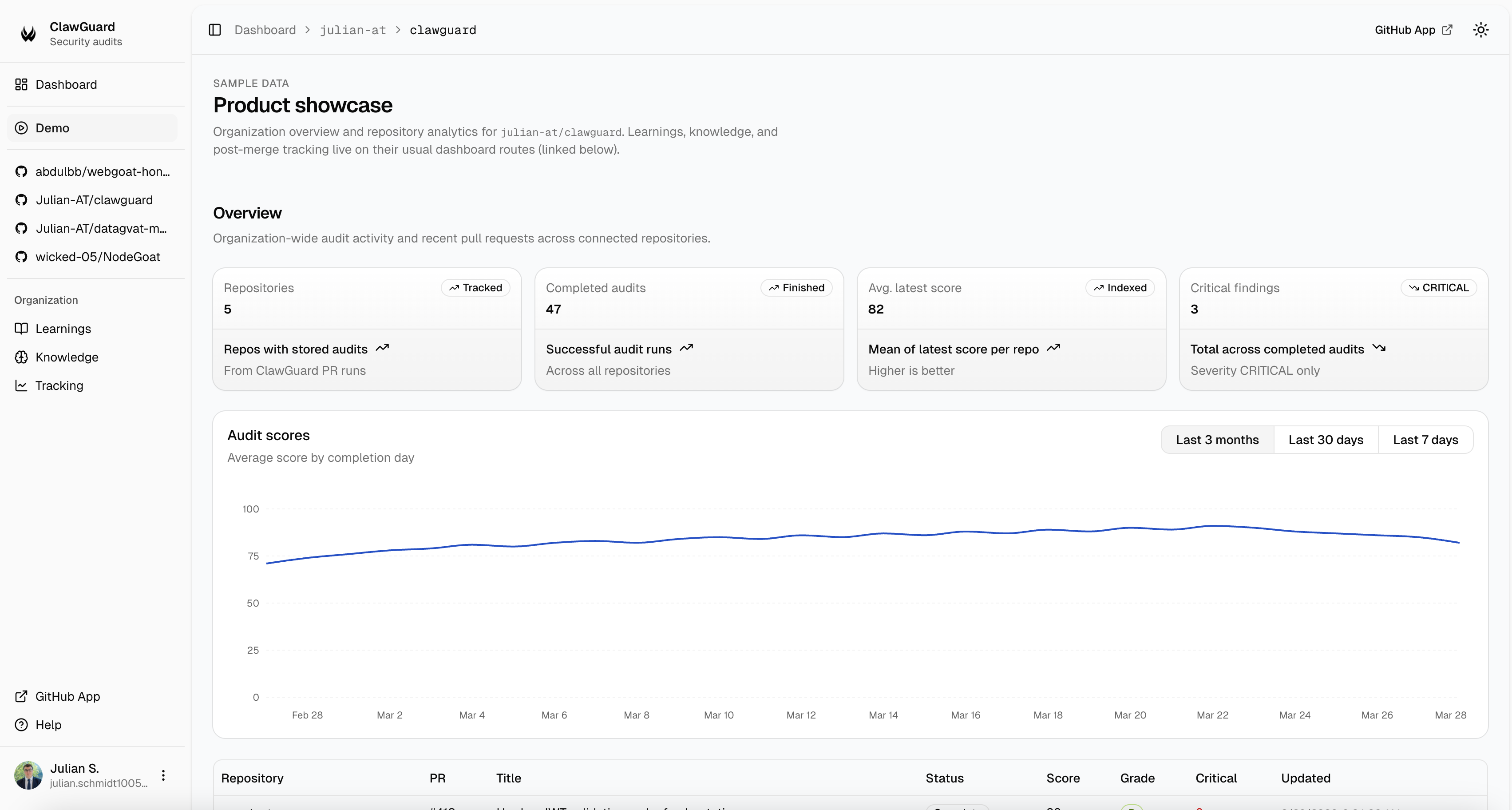Image resolution: width=1512 pixels, height=810 pixels.
Task: Select the Demo play icon
Action: click(x=21, y=127)
